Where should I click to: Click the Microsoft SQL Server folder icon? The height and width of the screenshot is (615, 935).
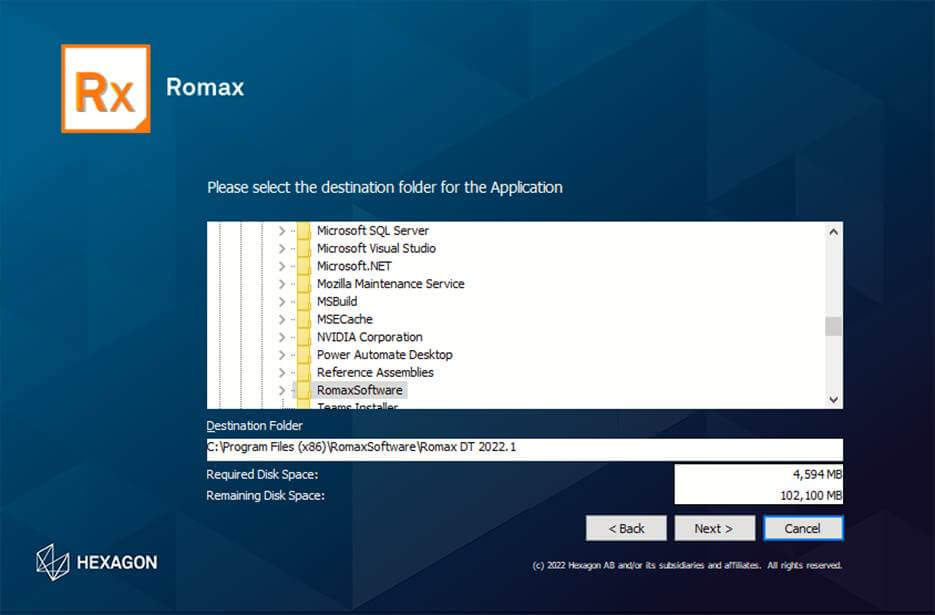[x=304, y=231]
